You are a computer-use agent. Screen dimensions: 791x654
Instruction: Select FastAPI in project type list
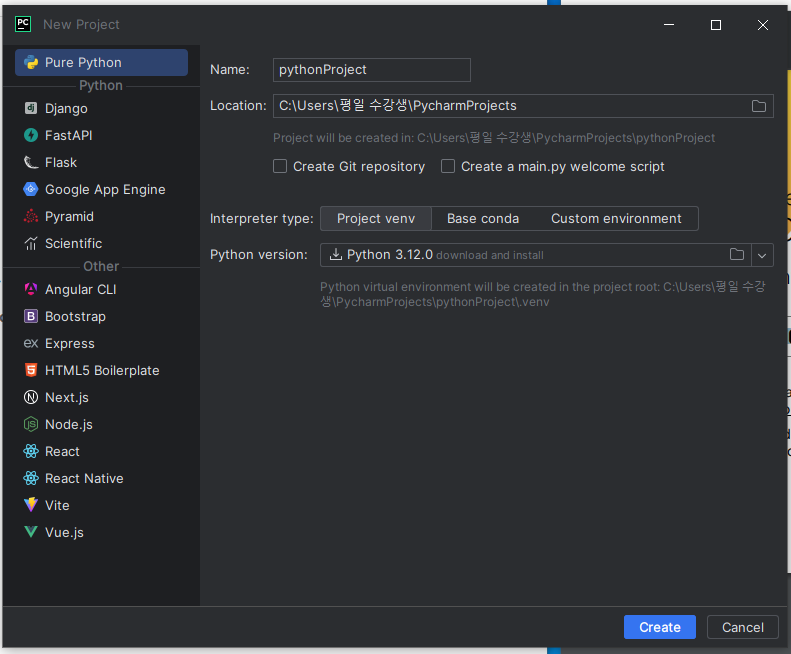(101, 135)
